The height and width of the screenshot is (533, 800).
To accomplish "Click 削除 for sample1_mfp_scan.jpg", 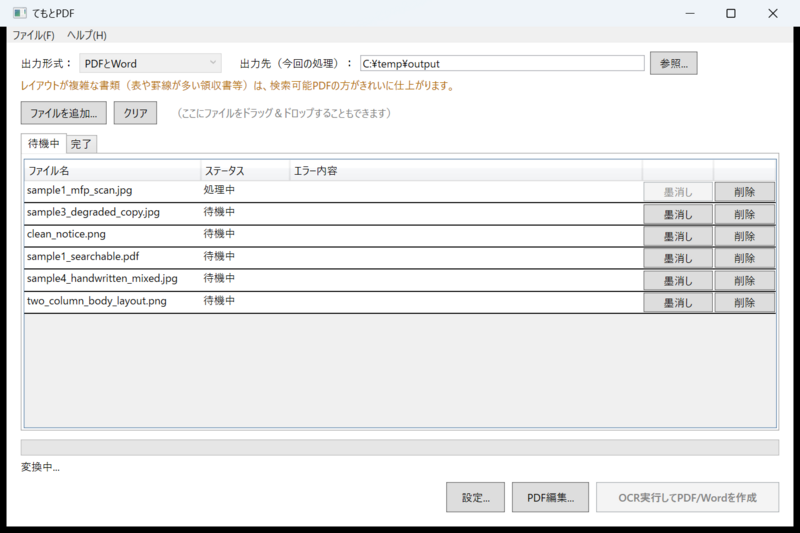I will pos(744,192).
